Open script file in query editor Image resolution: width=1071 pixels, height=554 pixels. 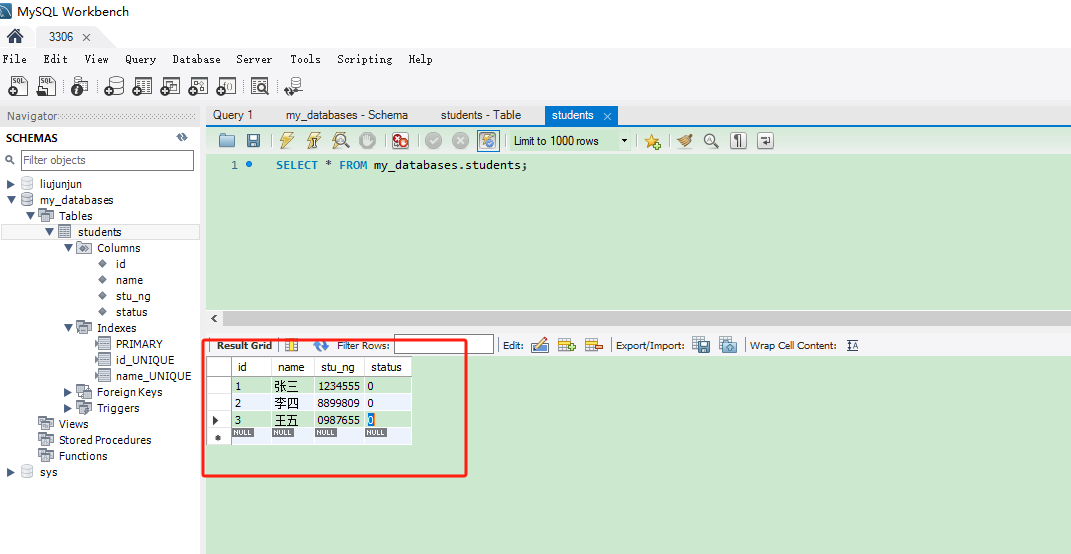point(227,141)
